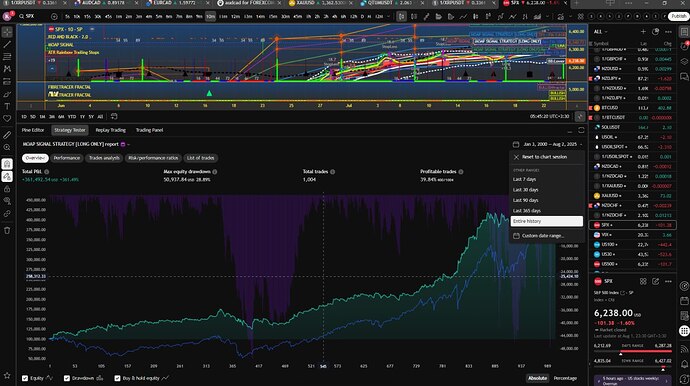Screen dimensions: 690x386
Task: Activate the zoom in tool
Action: click(x=7, y=147)
